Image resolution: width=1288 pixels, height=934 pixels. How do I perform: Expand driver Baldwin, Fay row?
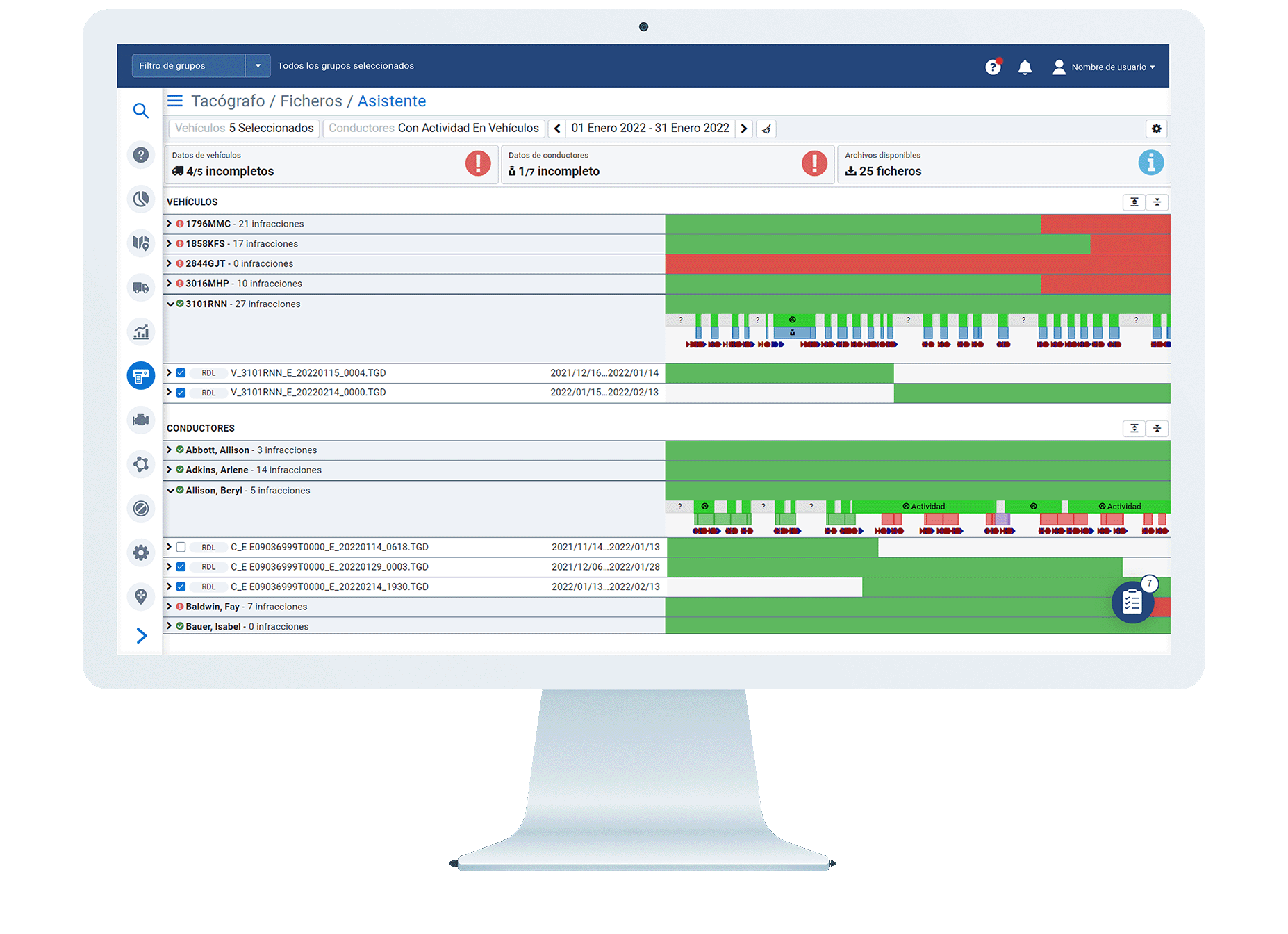point(169,607)
